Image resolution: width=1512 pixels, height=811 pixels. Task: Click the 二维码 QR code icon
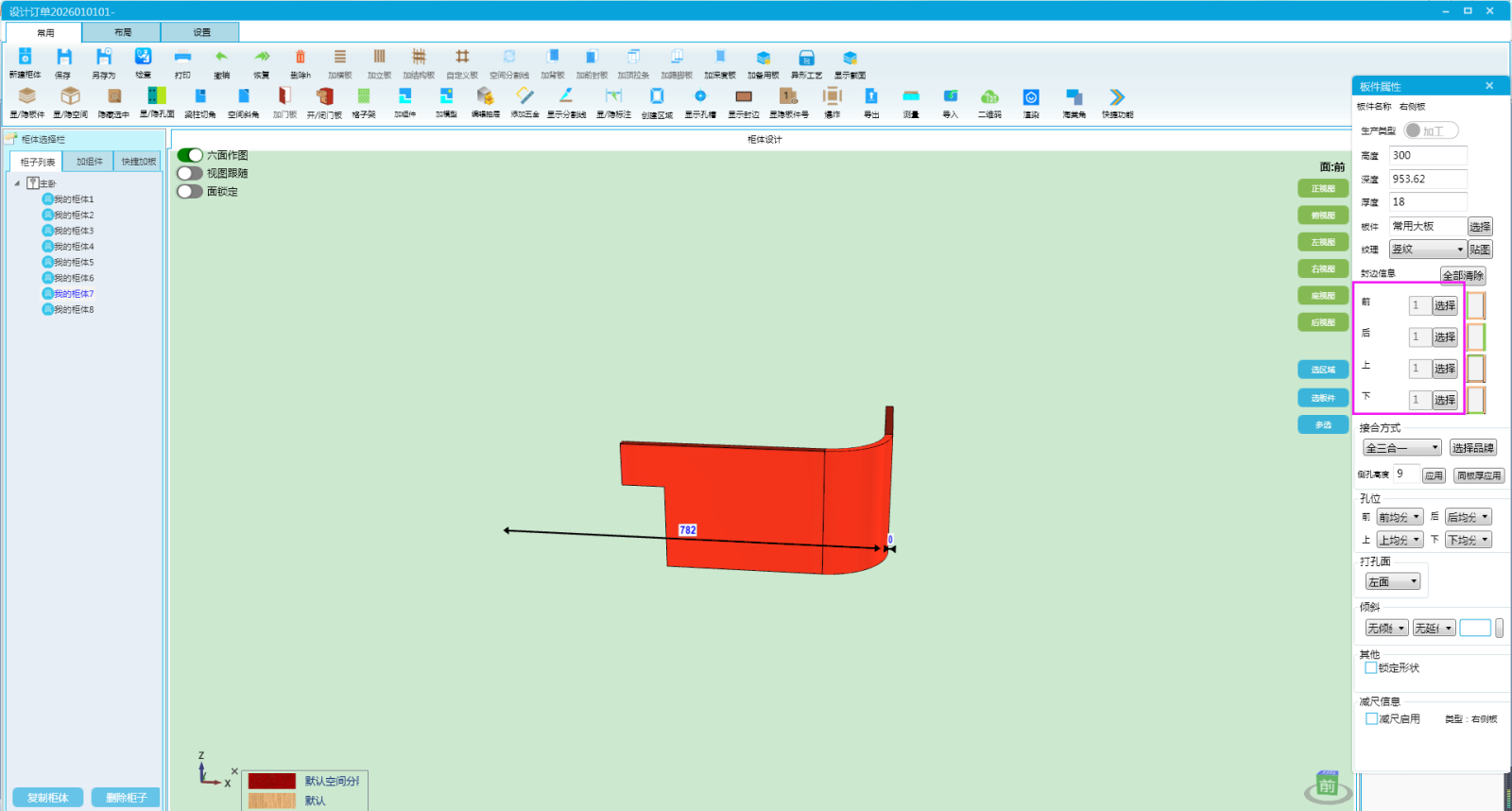point(989,97)
